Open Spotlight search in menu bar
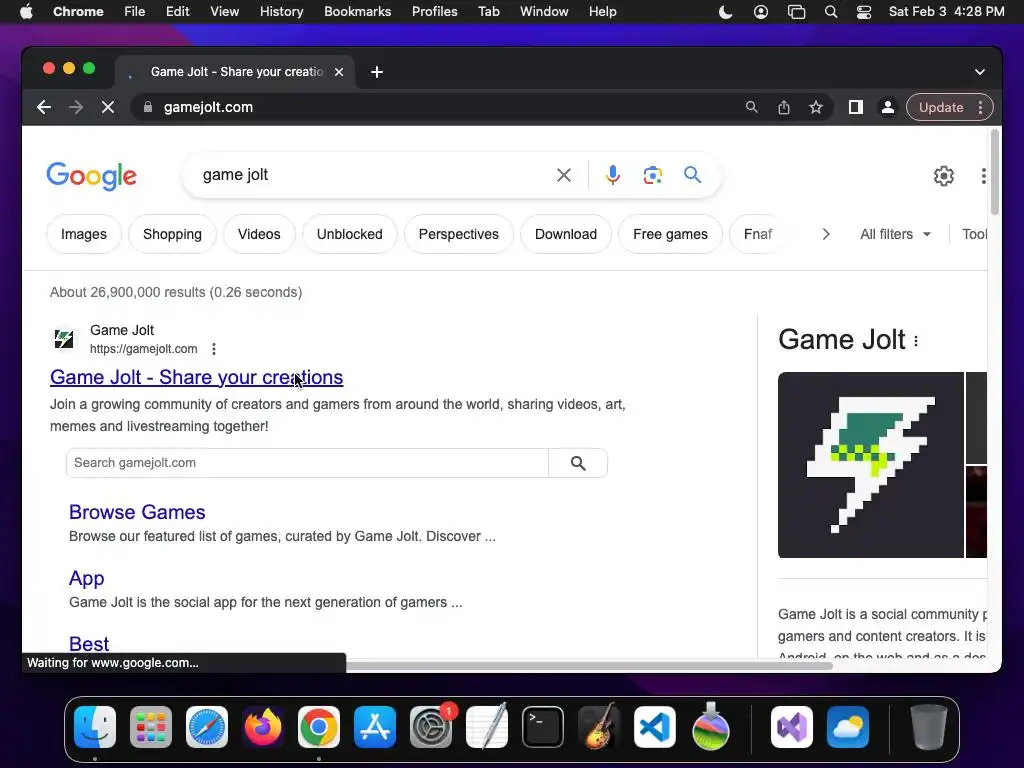The width and height of the screenshot is (1024, 768). 831,12
